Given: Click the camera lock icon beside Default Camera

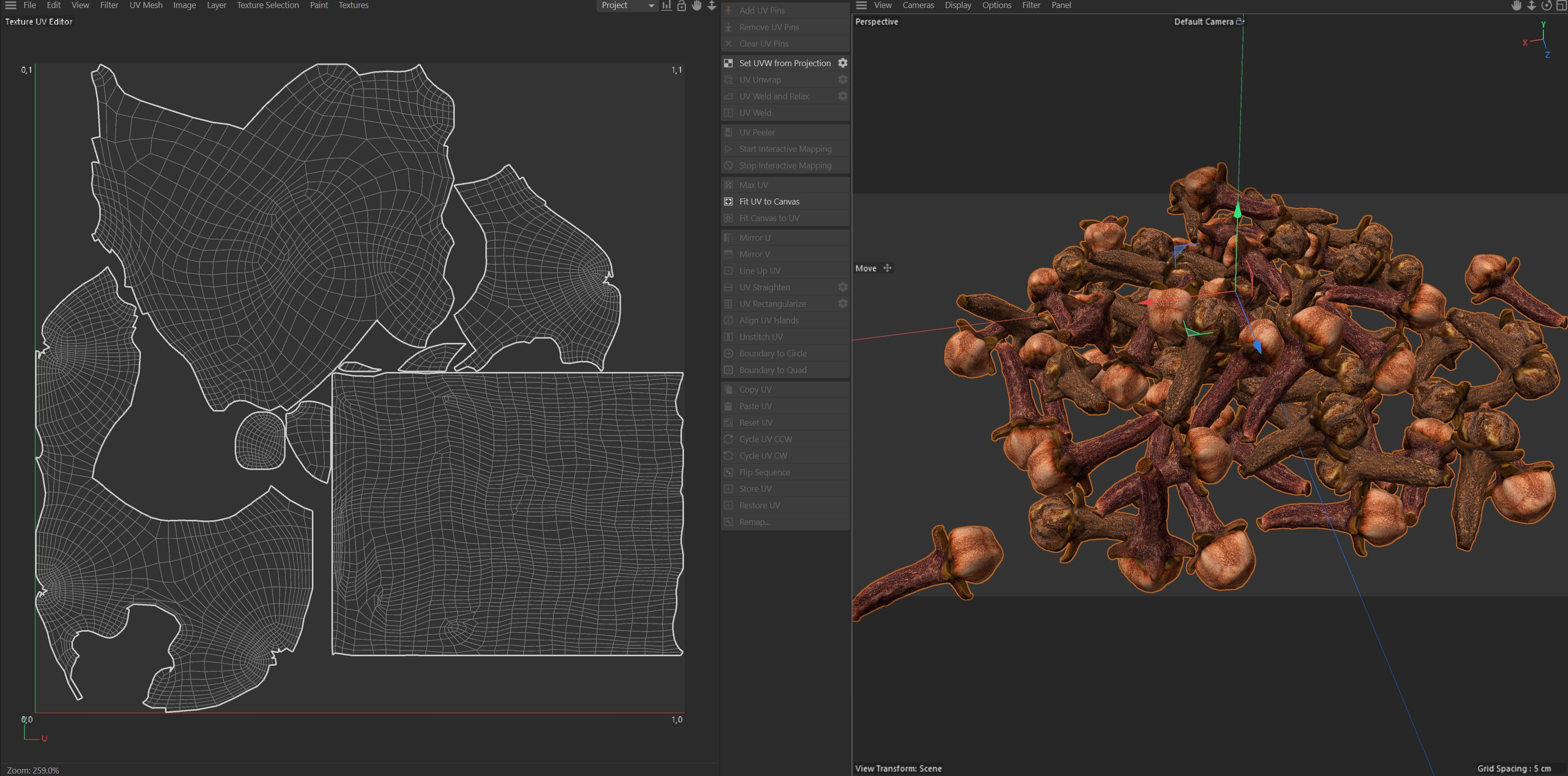Looking at the screenshot, I should pyautogui.click(x=1240, y=21).
